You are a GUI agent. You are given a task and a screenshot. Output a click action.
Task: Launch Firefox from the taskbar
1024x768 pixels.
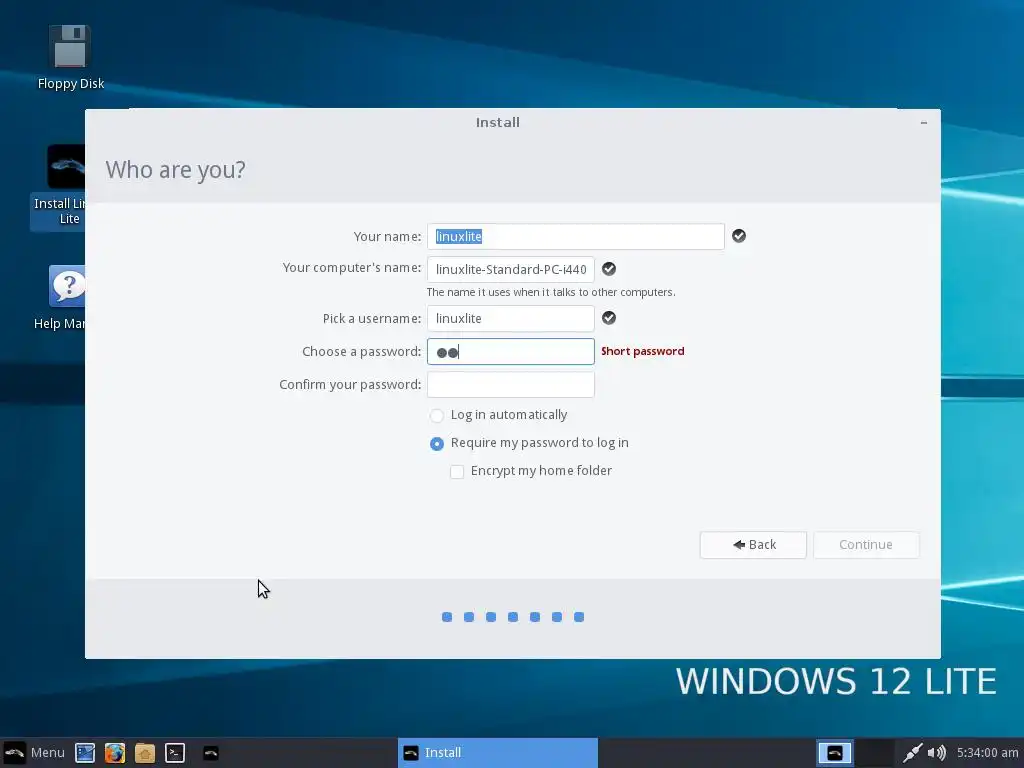click(x=115, y=753)
